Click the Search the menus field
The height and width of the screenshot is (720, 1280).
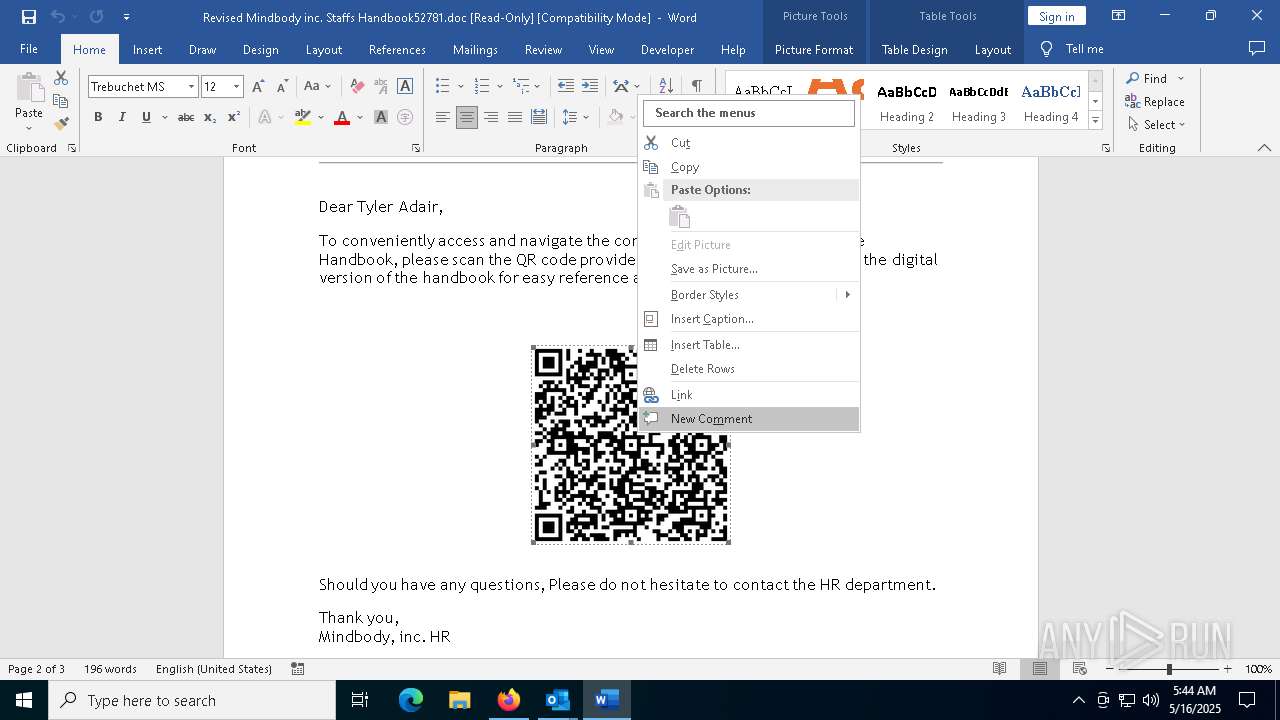[749, 113]
